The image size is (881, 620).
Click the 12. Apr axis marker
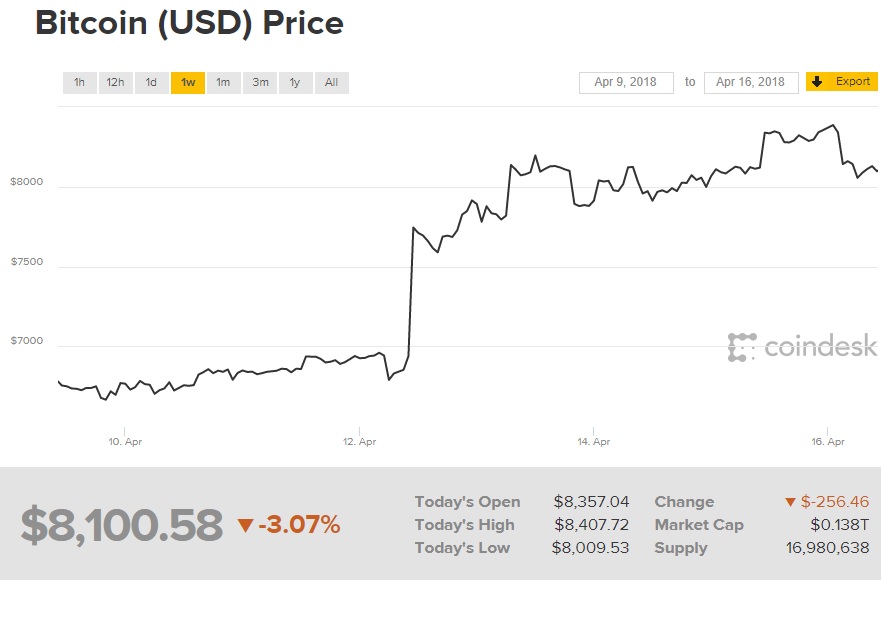[359, 441]
